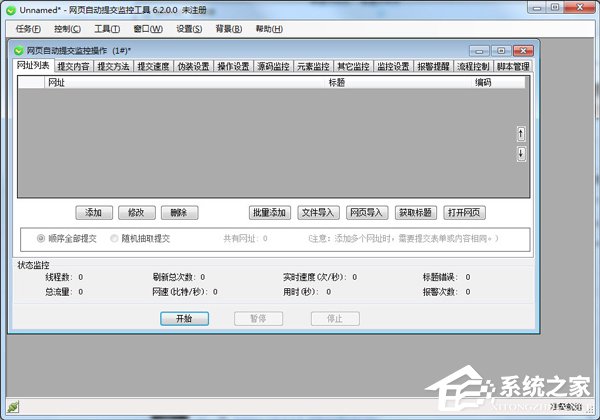This screenshot has width=600, height=420.
Task: Switch to the 报警提醒 tab
Action: click(433, 66)
